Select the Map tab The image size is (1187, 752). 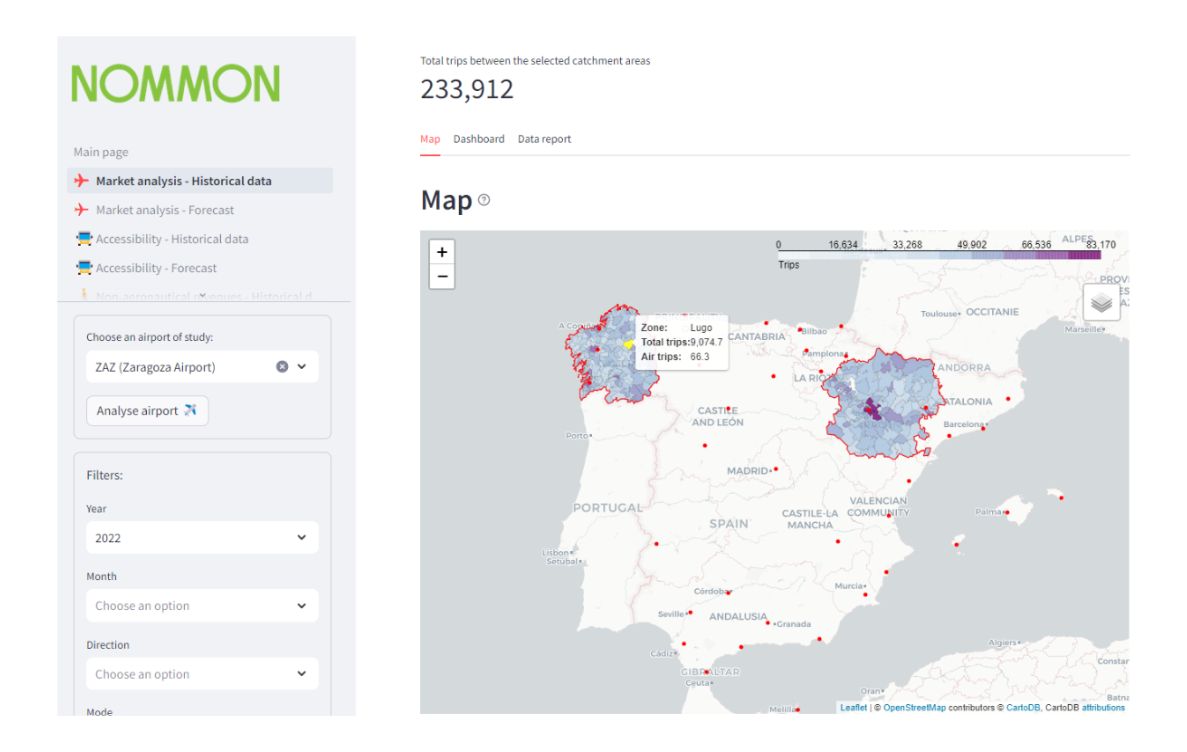[430, 139]
